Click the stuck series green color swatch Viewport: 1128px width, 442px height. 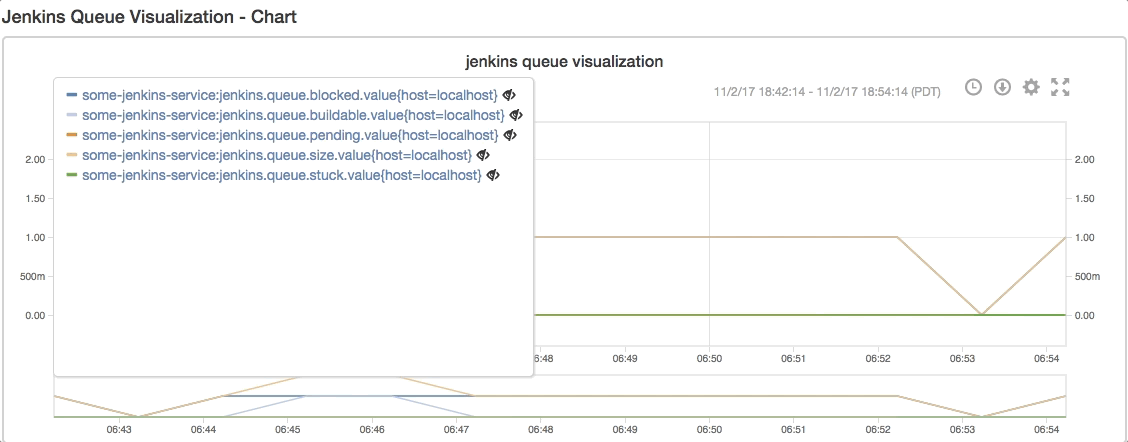click(71, 175)
